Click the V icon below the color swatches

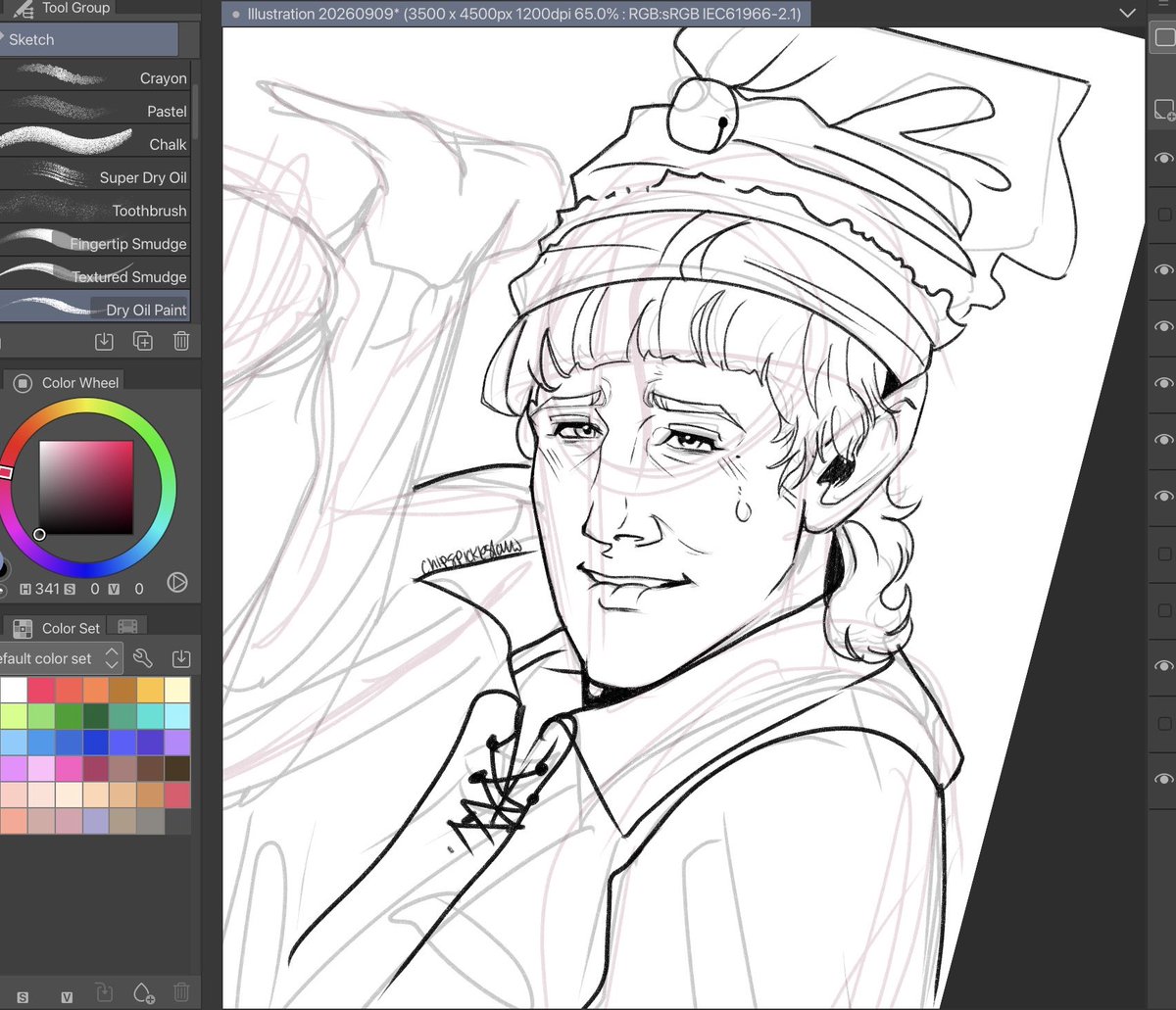click(67, 997)
